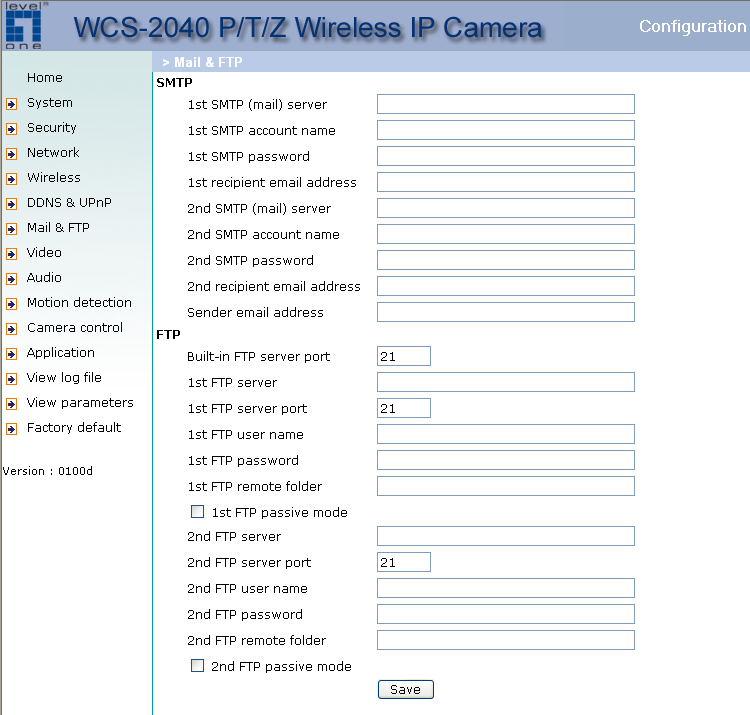Image resolution: width=750 pixels, height=715 pixels.
Task: Click the arrow icon beside System
Action: (11, 104)
